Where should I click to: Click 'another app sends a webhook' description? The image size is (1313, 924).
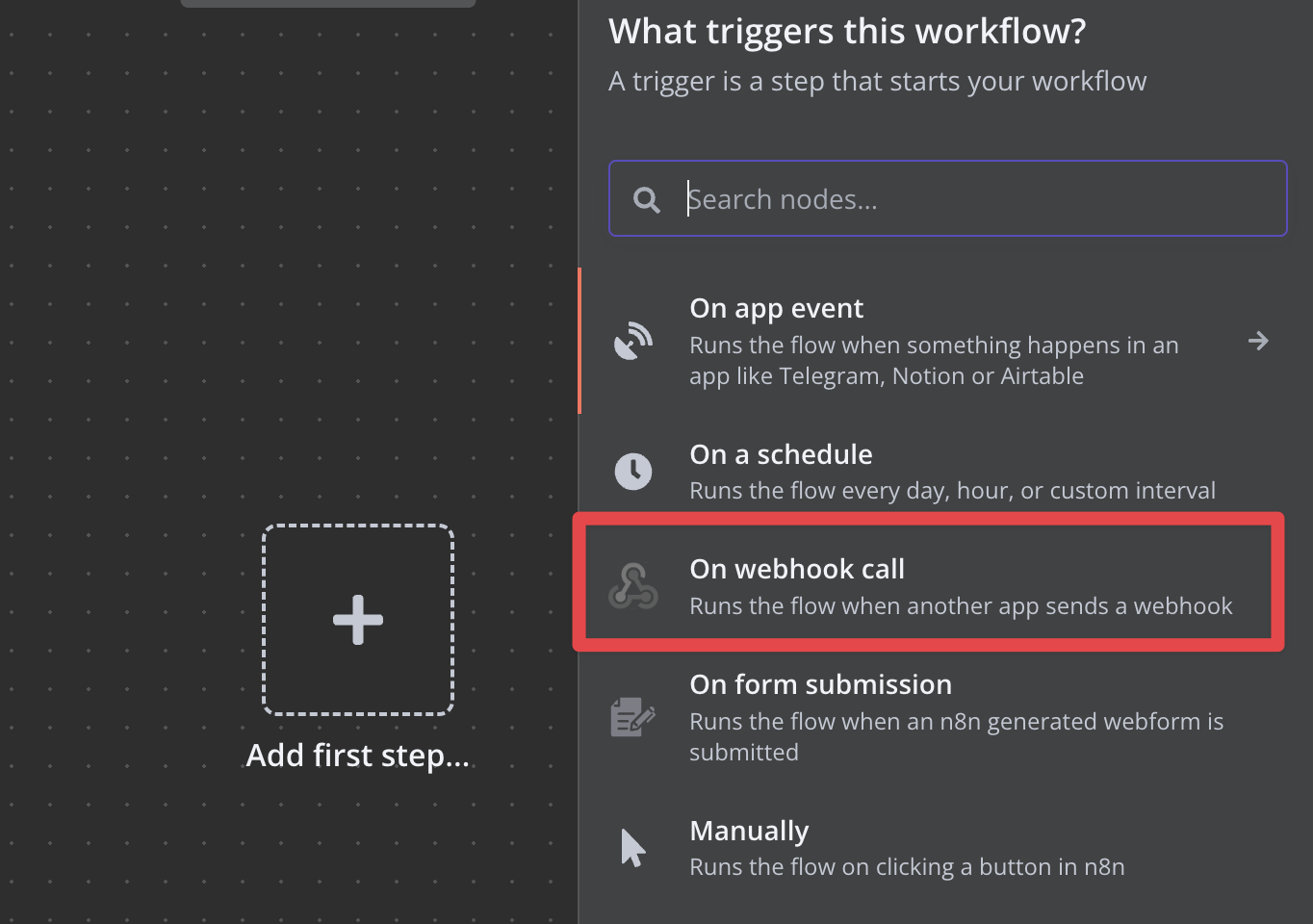click(960, 606)
